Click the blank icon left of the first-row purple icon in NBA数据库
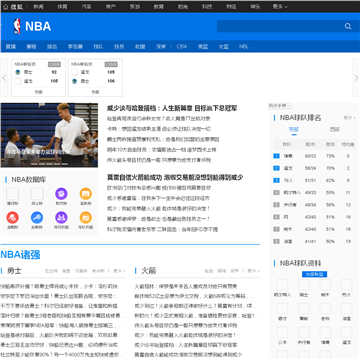Image resolution: width=360 pixels, height=360 pixels. (x=37, y=194)
